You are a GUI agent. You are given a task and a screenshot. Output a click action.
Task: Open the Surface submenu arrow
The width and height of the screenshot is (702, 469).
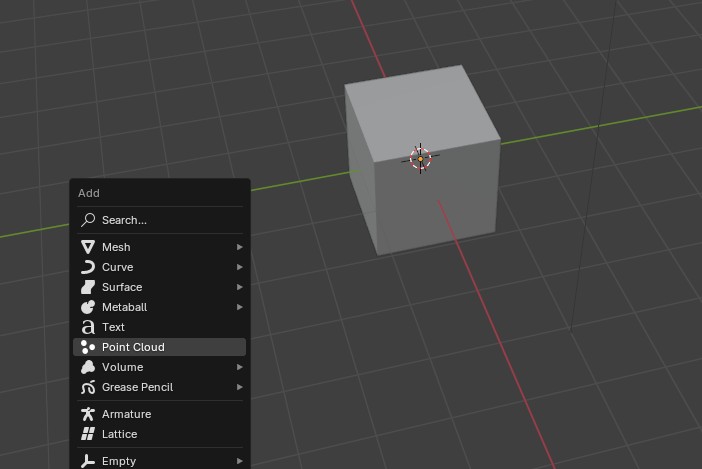pyautogui.click(x=240, y=287)
